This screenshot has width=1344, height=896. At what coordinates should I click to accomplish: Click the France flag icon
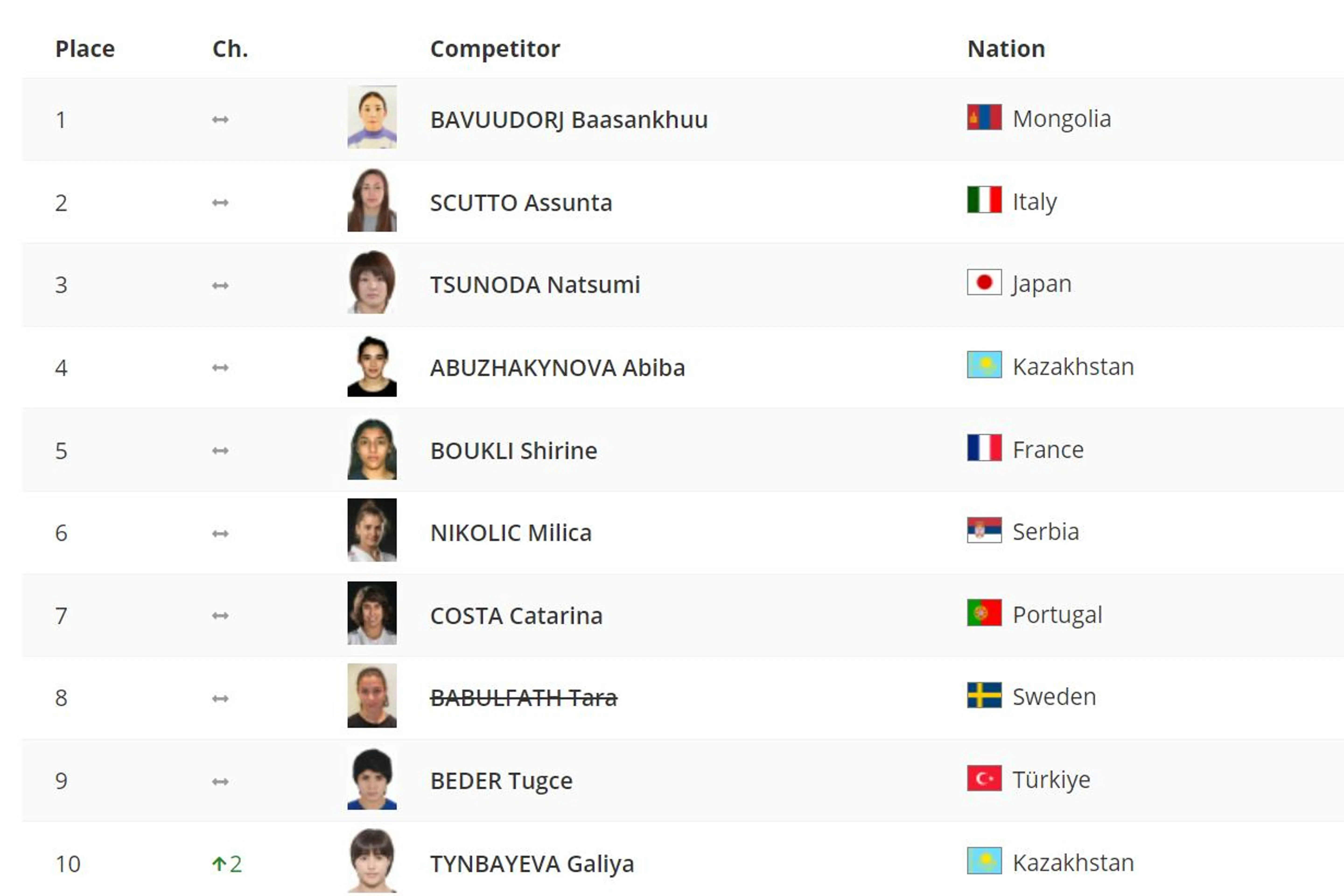click(x=983, y=448)
